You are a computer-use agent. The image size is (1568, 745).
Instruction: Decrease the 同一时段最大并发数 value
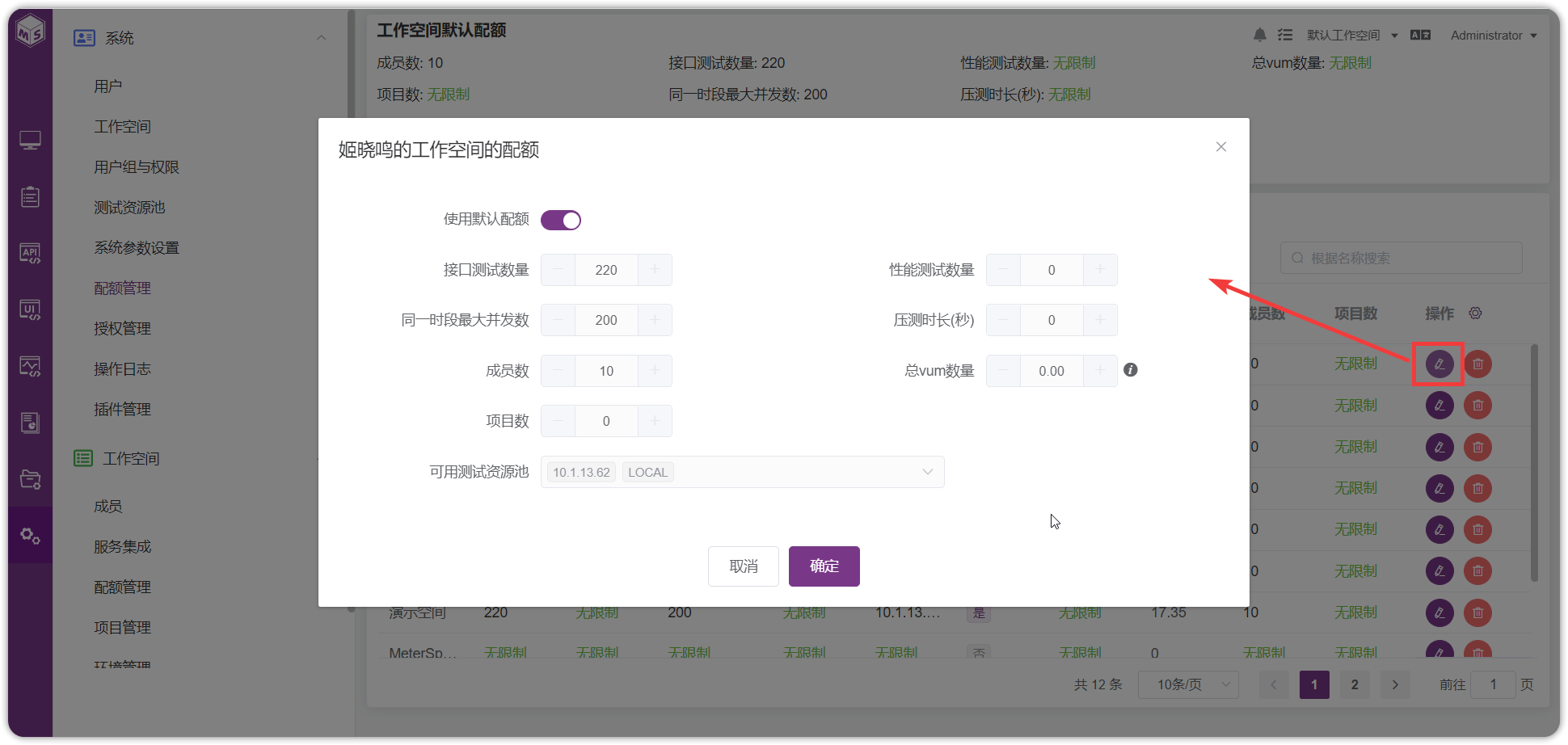click(x=558, y=320)
